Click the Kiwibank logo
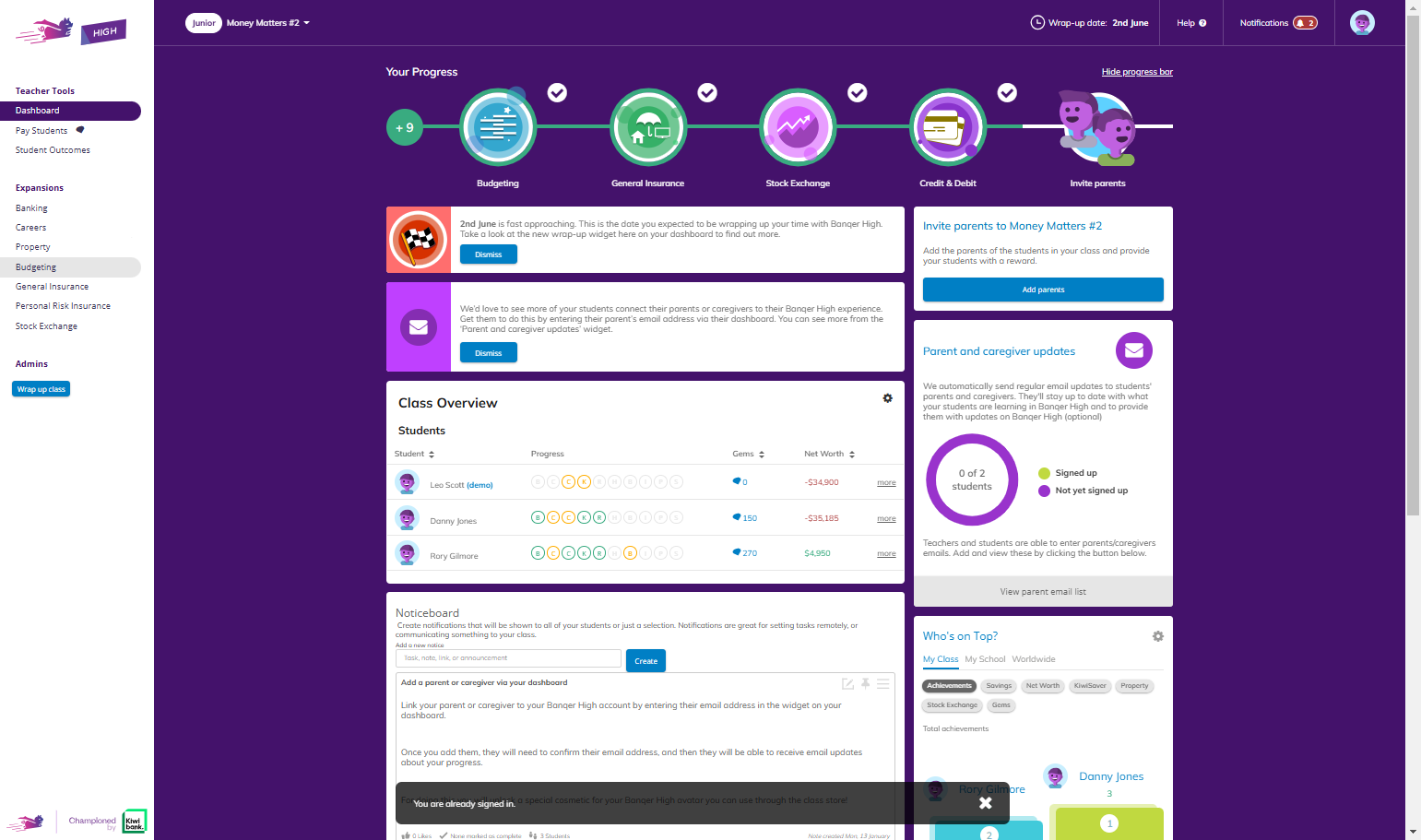Viewport: 1421px width, 840px height. pyautogui.click(x=135, y=821)
